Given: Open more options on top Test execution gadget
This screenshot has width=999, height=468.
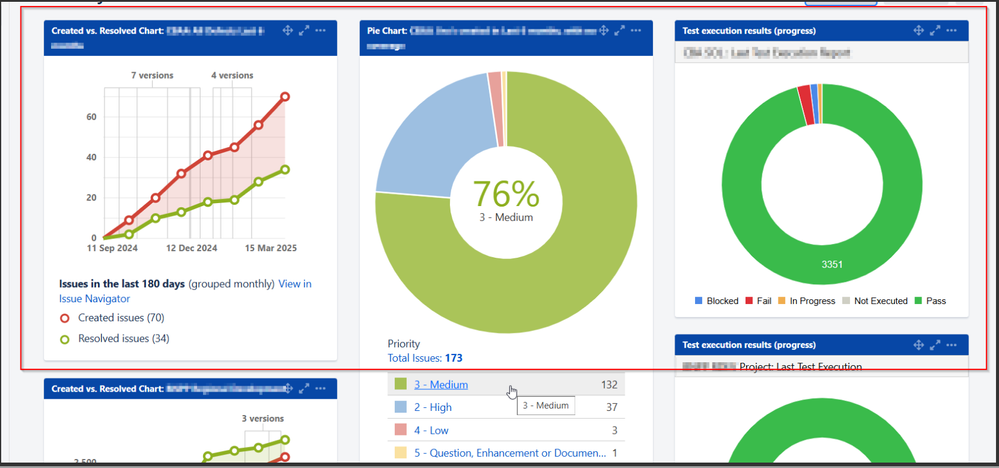Looking at the screenshot, I should click(x=952, y=31).
